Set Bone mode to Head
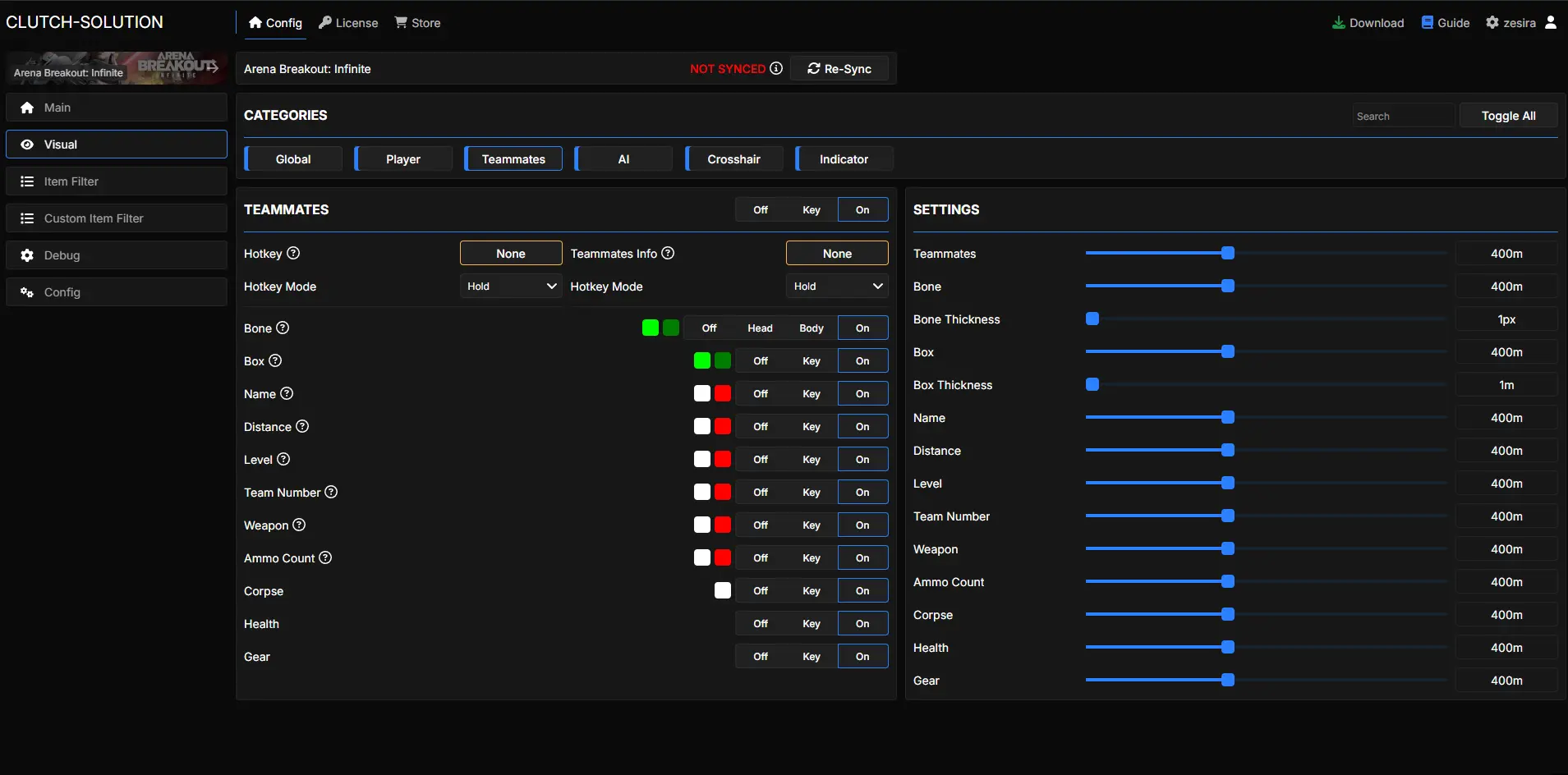This screenshot has height=775, width=1568. [x=760, y=328]
